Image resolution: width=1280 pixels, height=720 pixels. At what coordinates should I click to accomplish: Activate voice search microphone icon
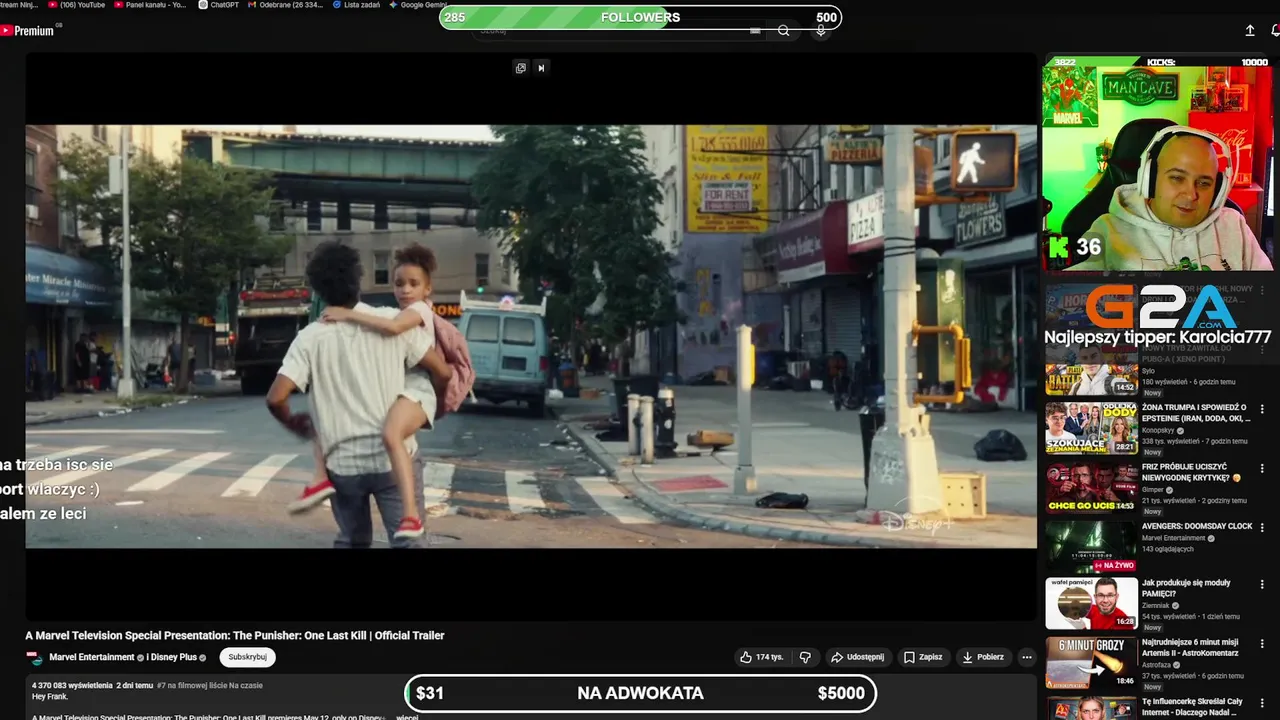click(821, 31)
